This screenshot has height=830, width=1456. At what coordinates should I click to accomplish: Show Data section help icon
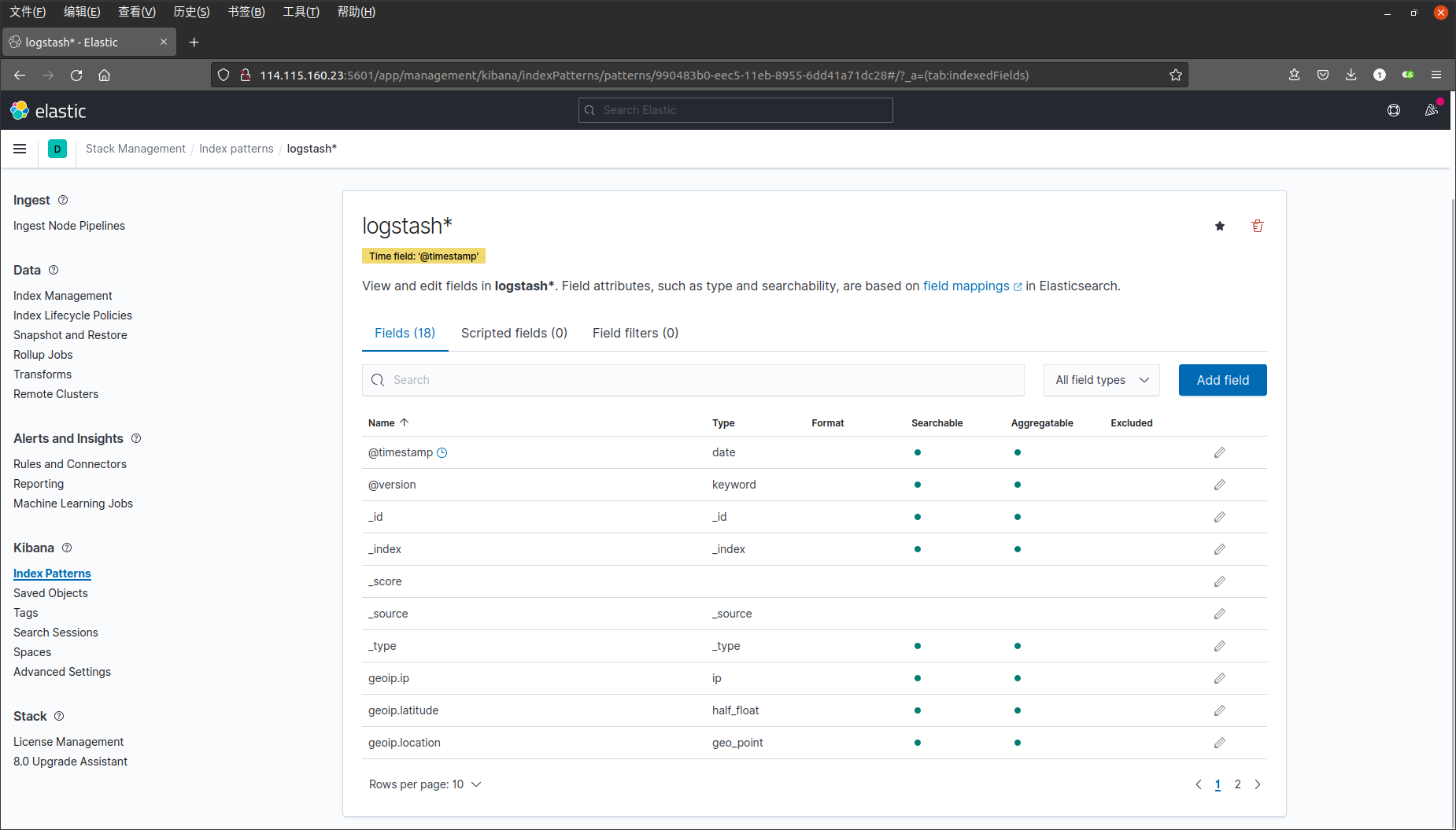tap(54, 270)
